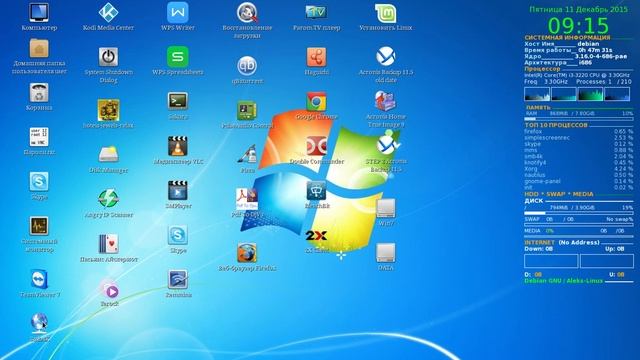Launch Веб-браузер Firefox
This screenshot has height=360, width=640.
point(247,253)
